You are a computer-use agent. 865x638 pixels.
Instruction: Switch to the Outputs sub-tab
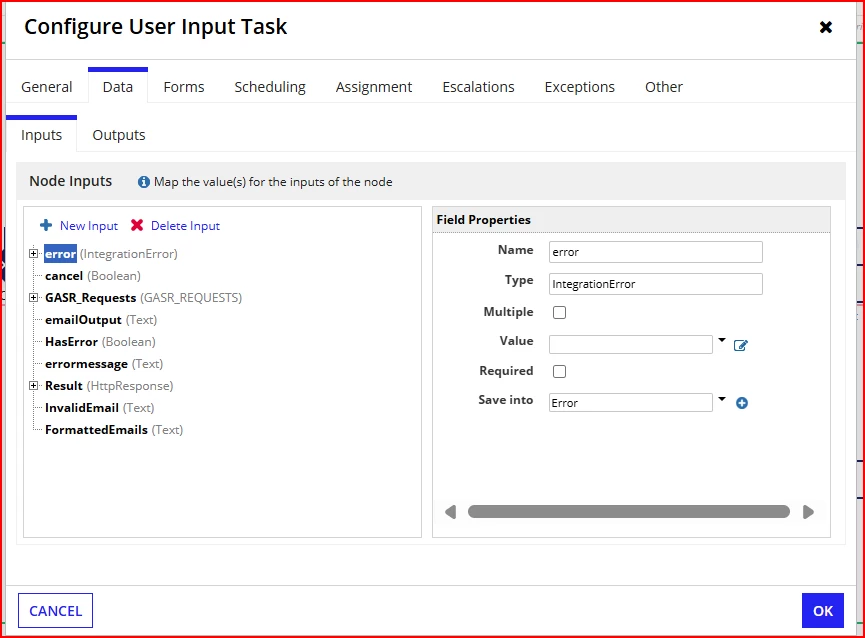click(x=119, y=135)
